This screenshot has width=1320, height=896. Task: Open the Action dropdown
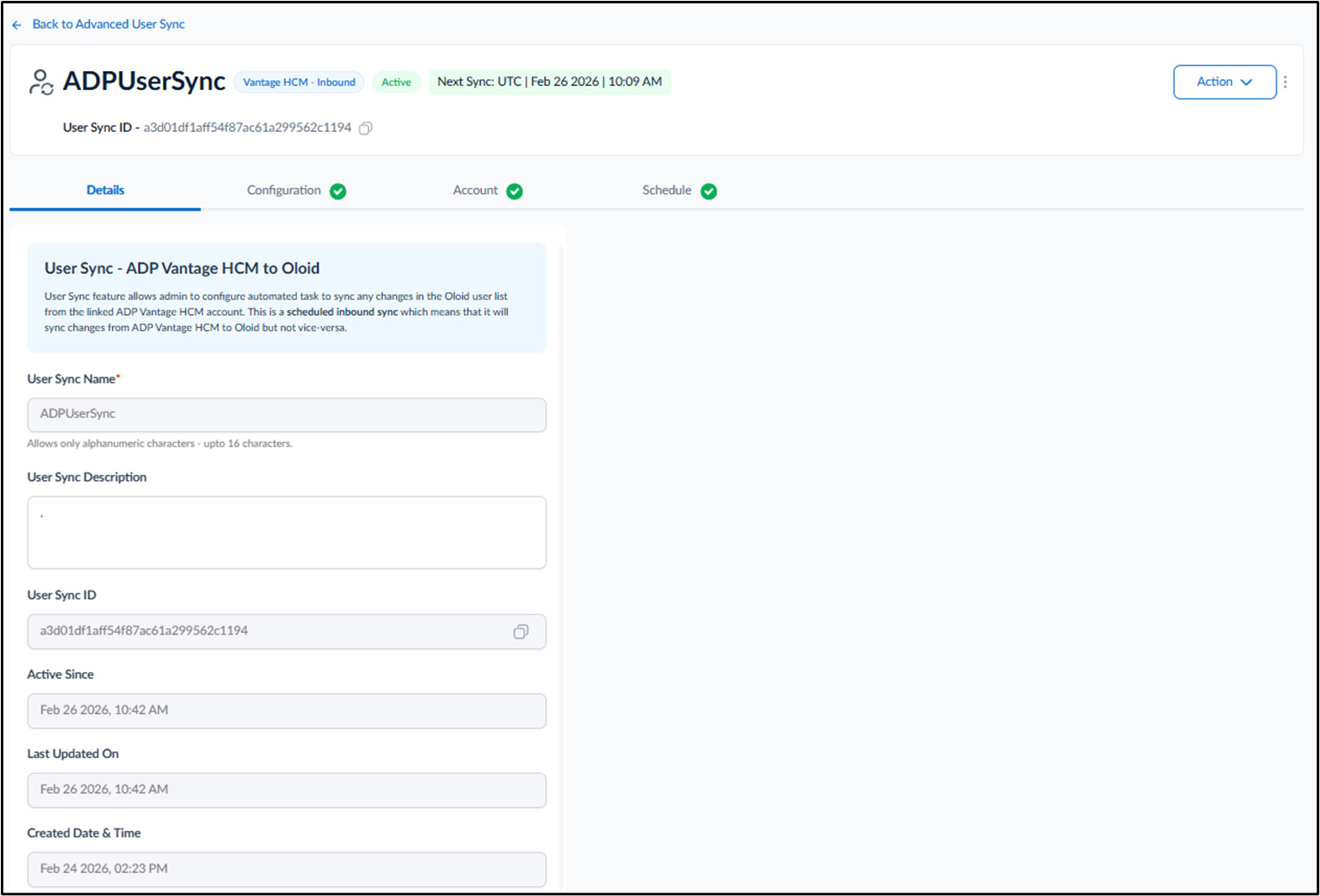click(x=1225, y=82)
